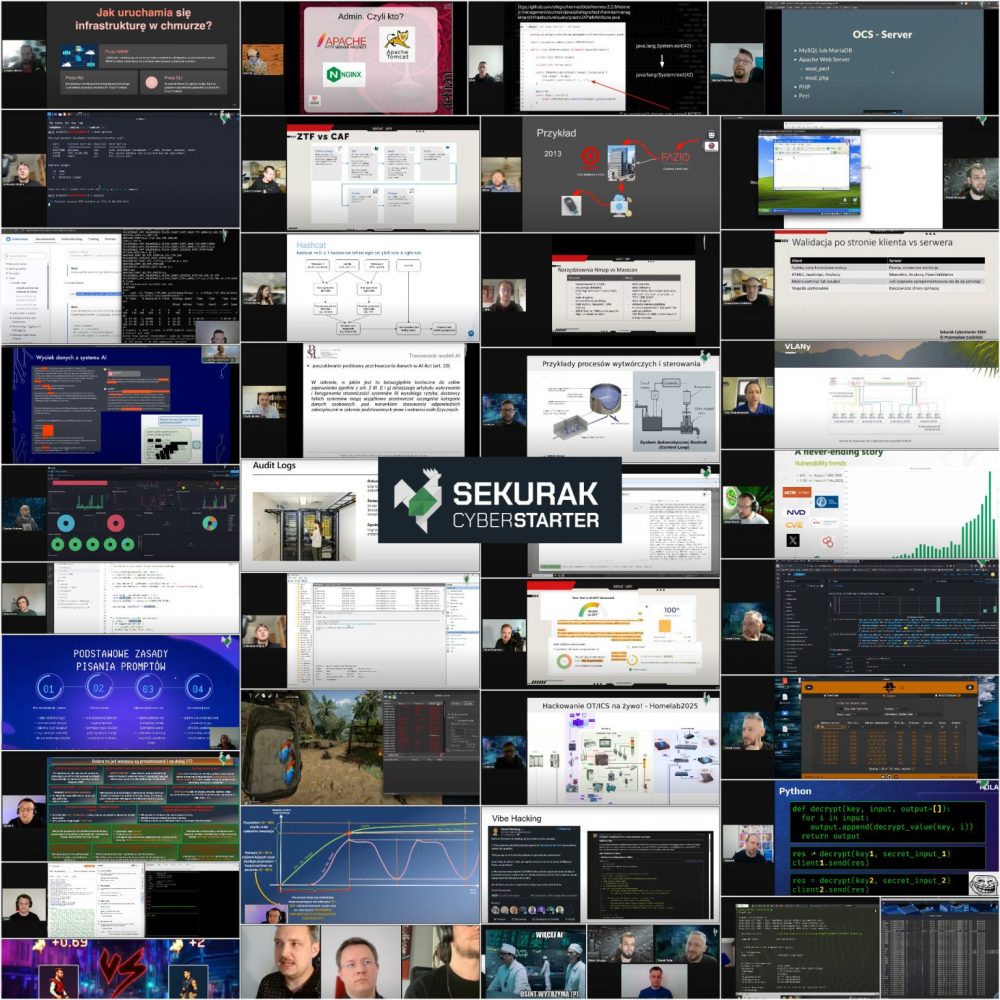Click the blue donut chart on dashboard

click(66, 523)
